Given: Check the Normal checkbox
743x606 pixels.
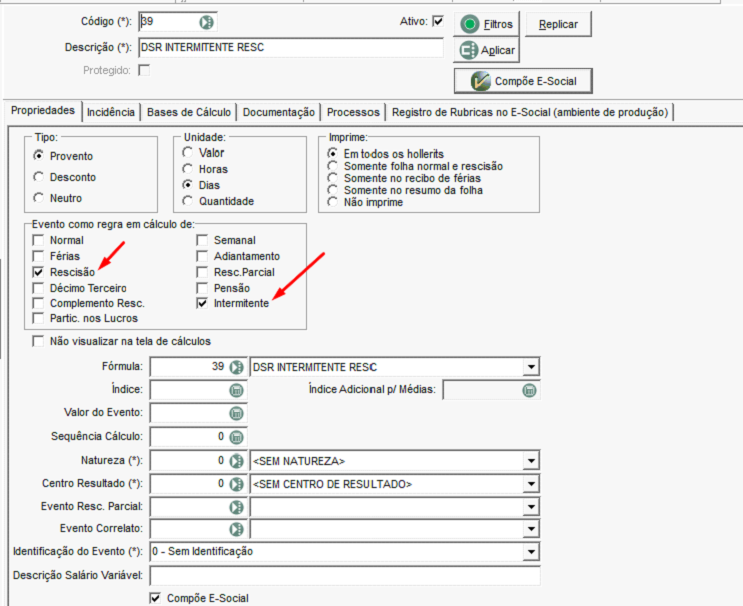Looking at the screenshot, I should [38, 240].
